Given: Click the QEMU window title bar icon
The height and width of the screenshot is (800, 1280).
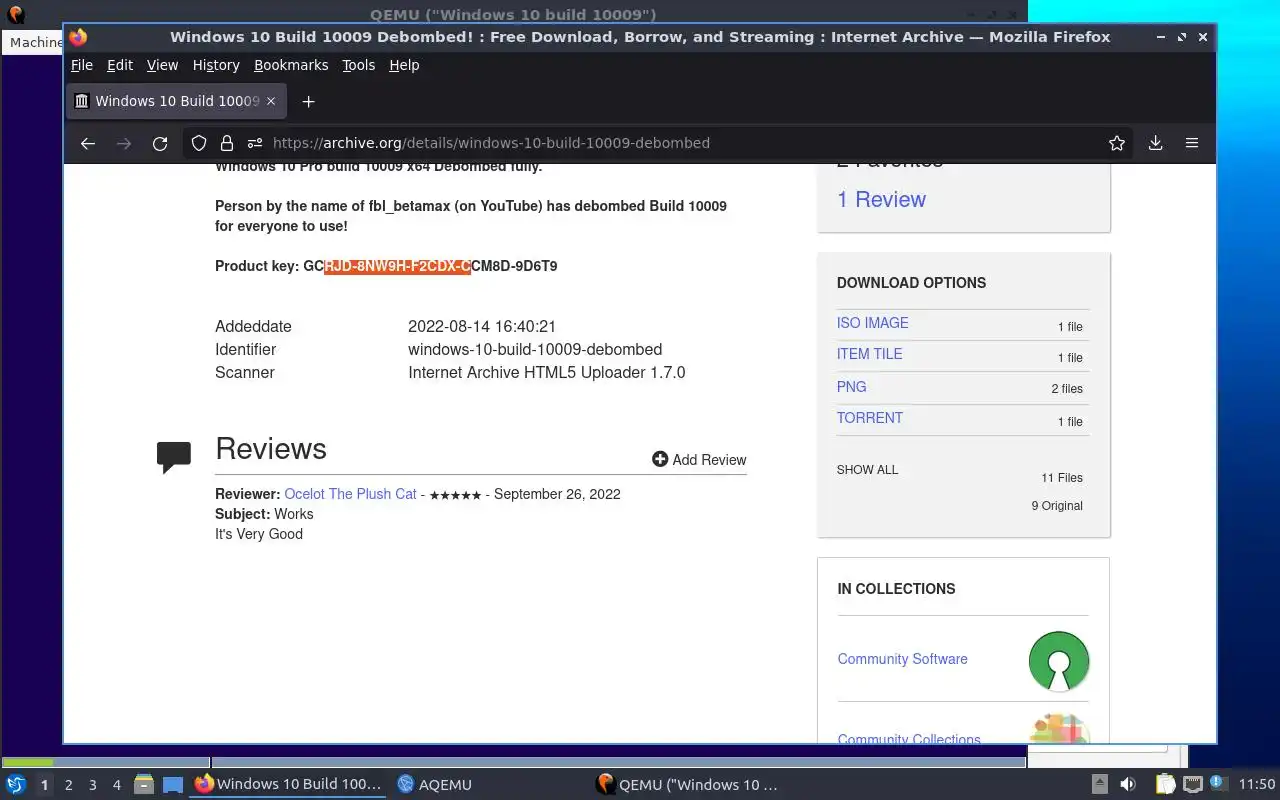Looking at the screenshot, I should click(x=16, y=14).
